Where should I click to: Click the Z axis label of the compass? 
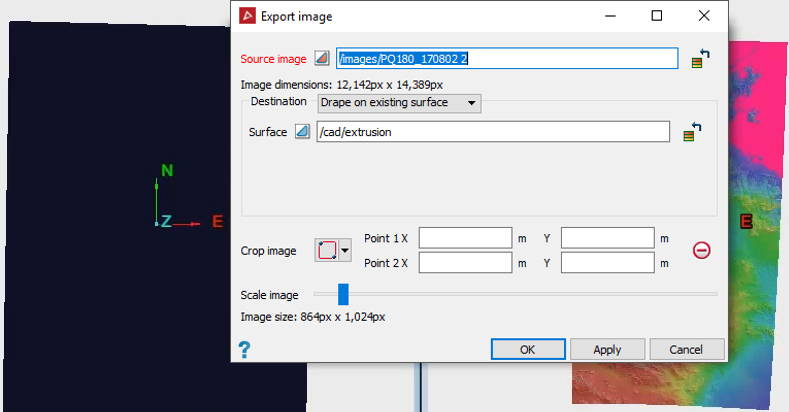[166, 221]
